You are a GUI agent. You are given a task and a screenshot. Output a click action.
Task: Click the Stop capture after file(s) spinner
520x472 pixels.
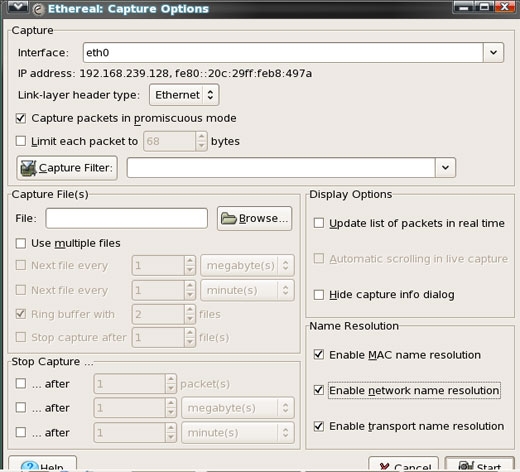tap(164, 337)
